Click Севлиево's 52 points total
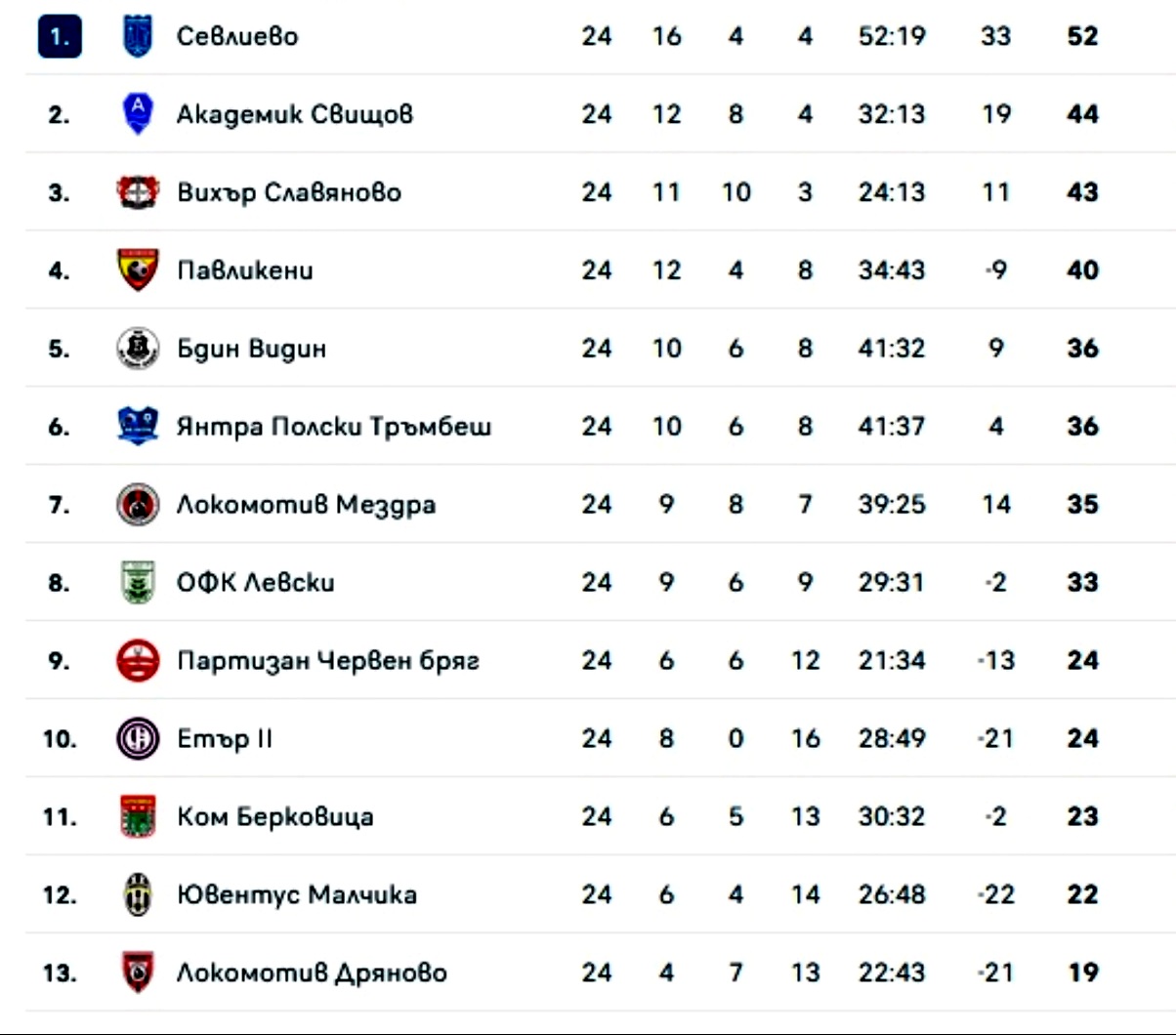The height and width of the screenshot is (1035, 1176). (x=1083, y=36)
